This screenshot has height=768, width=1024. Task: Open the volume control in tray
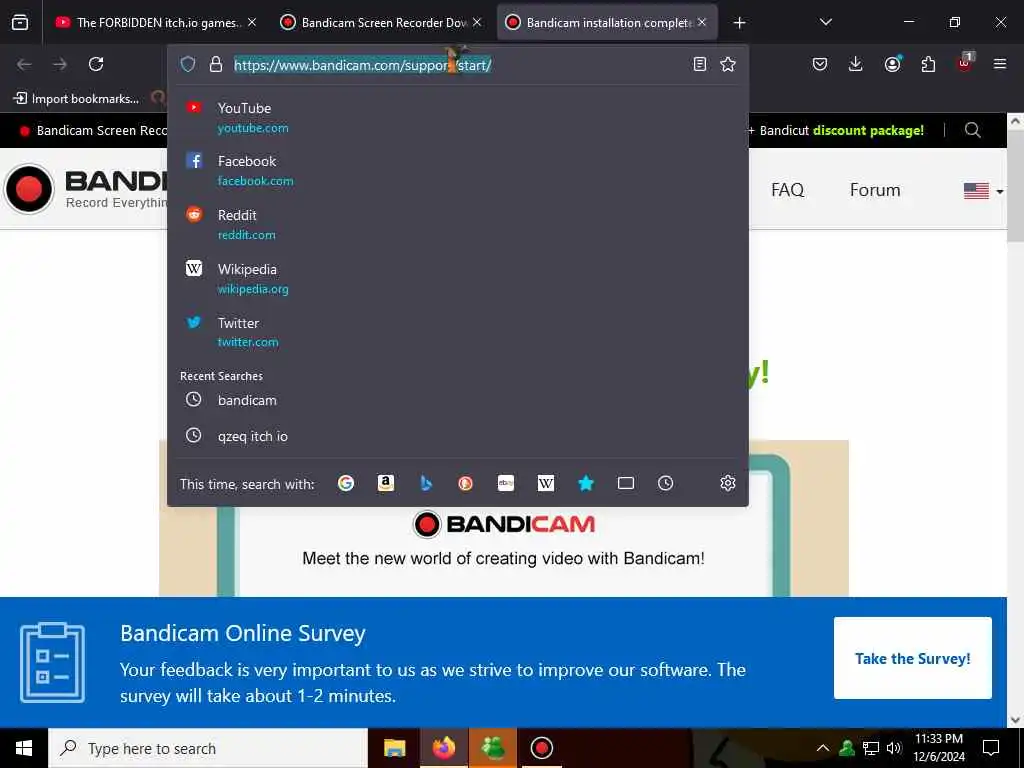(894, 748)
